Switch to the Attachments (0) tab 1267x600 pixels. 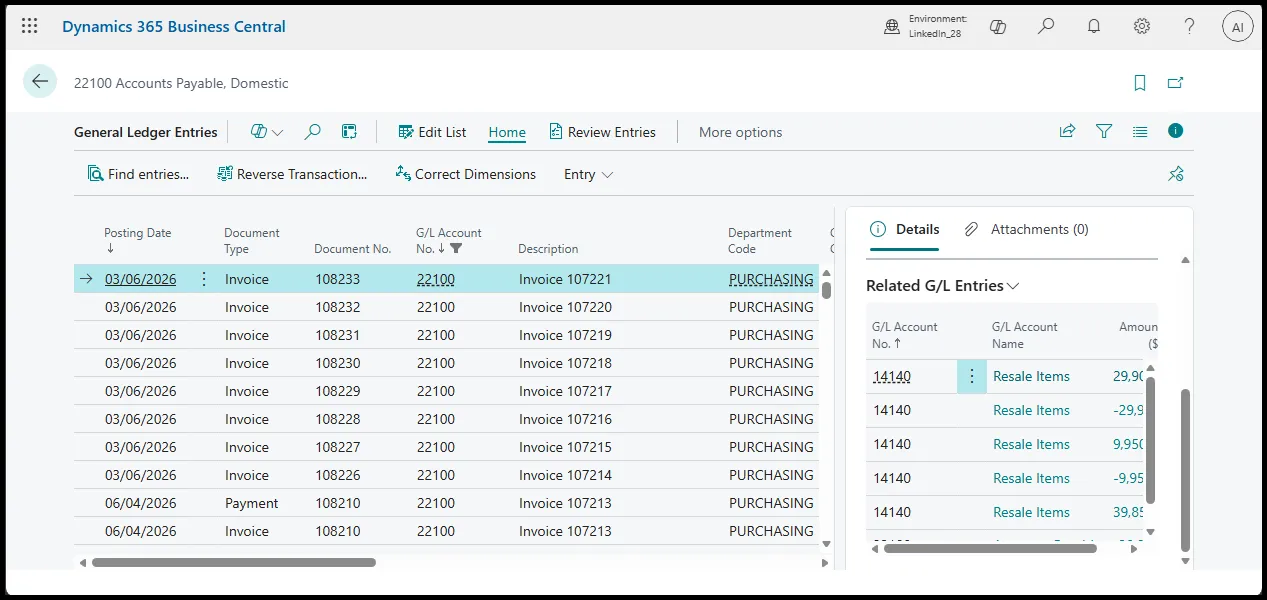click(x=1027, y=229)
